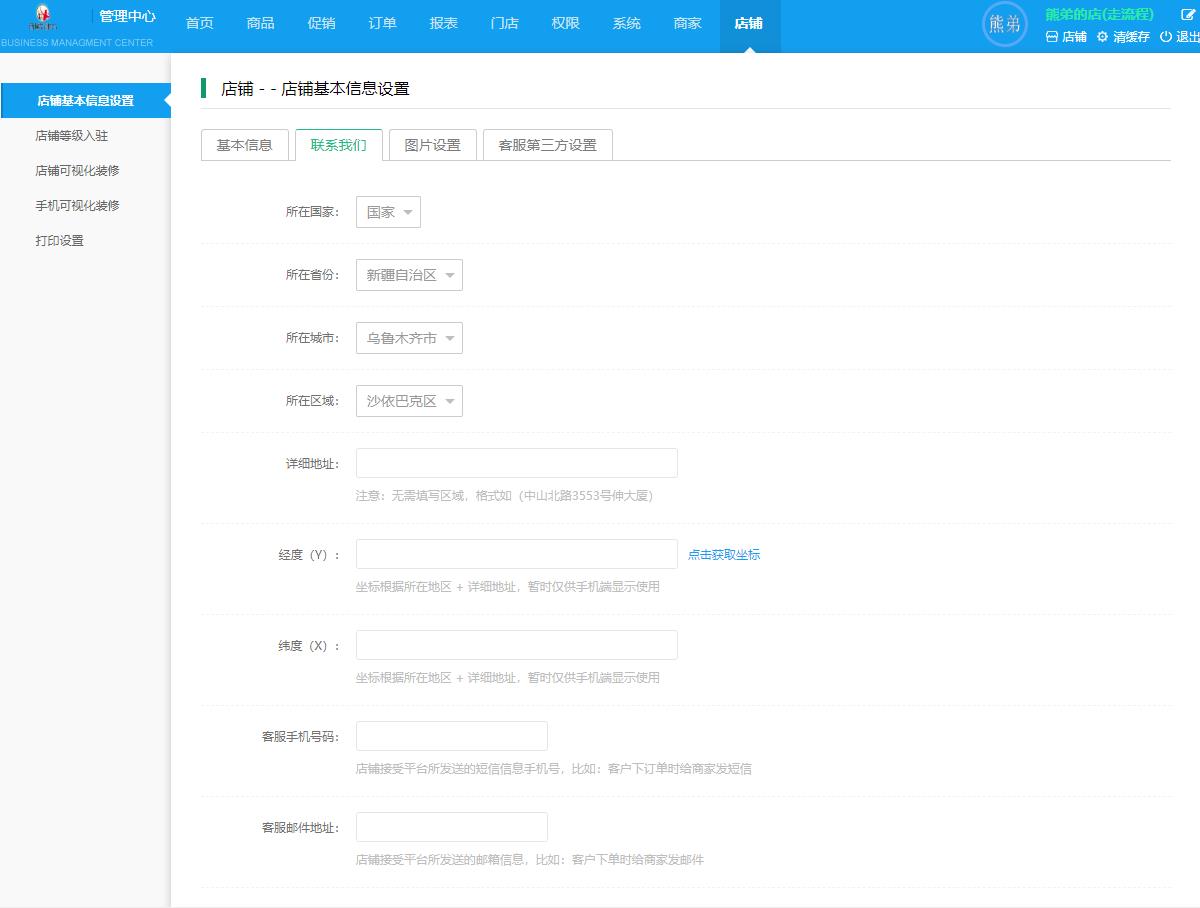Screen dimensions: 1200x908
Task: Open the 门店 top menu
Action: tap(505, 23)
